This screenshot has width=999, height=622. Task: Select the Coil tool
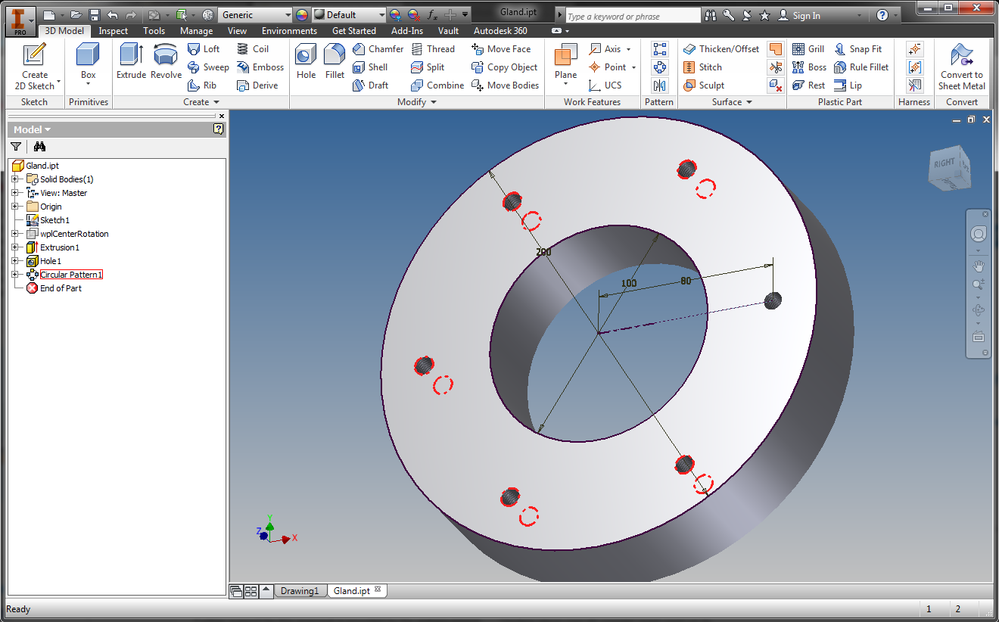tap(252, 48)
